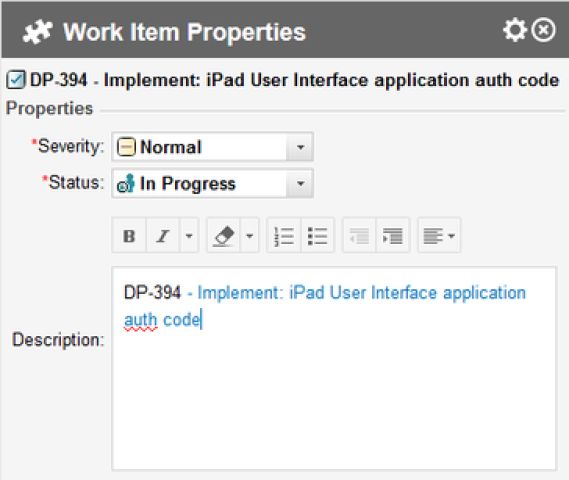The image size is (569, 480).
Task: Decrease the indent of the paragraph
Action: (x=360, y=236)
